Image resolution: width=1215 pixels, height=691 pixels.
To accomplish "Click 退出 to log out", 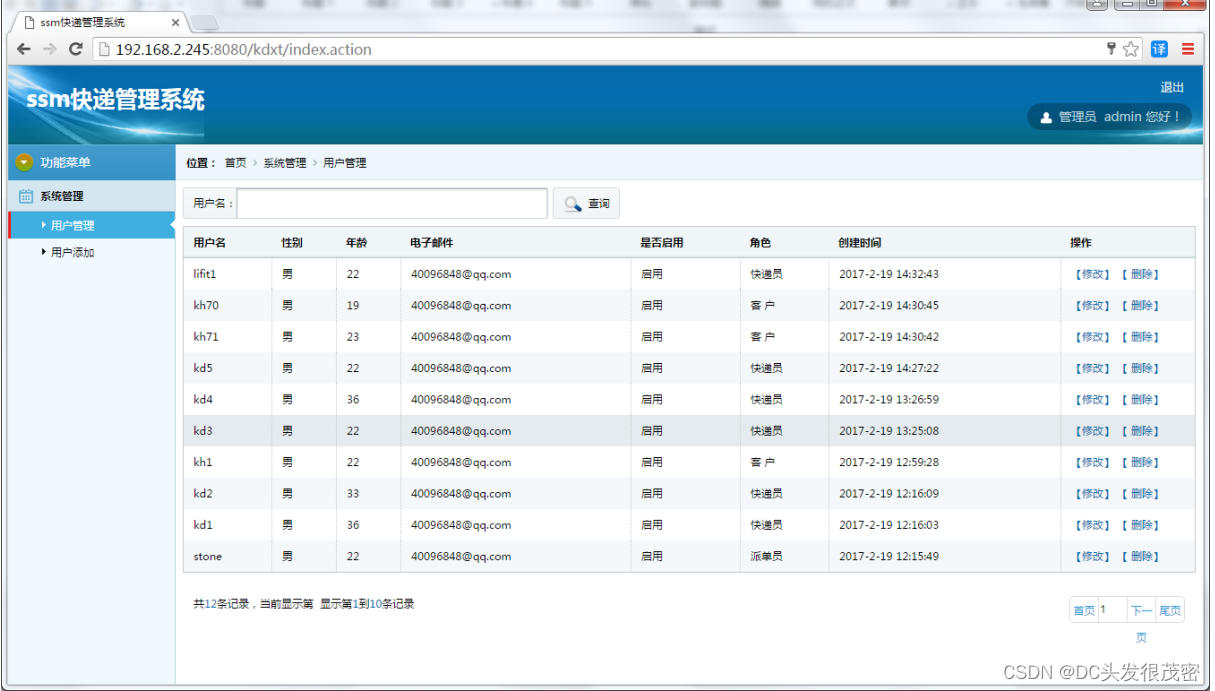I will [x=1172, y=88].
